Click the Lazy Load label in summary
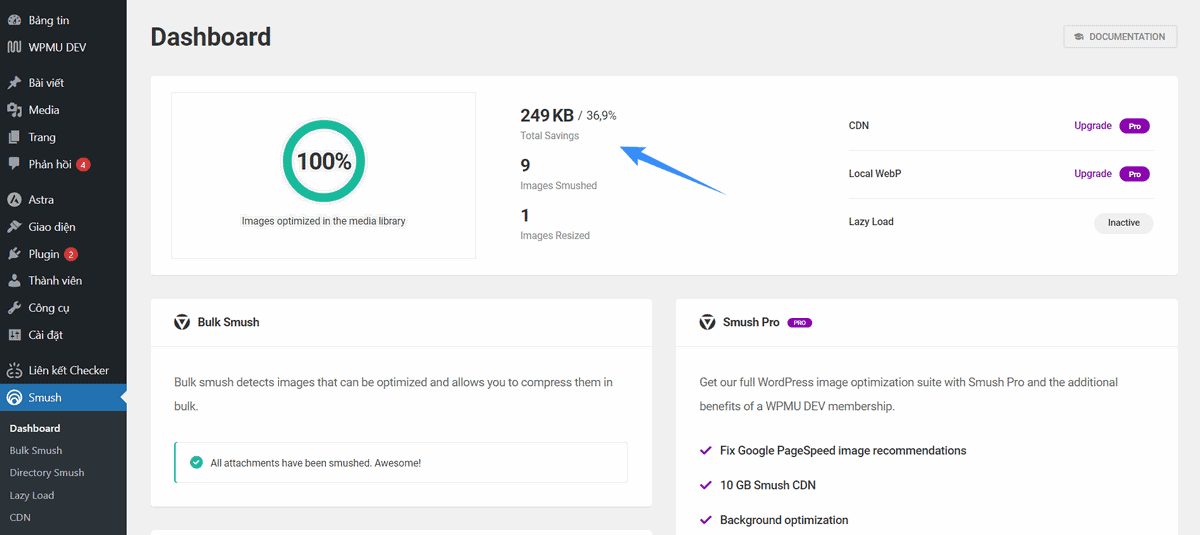 coord(871,222)
